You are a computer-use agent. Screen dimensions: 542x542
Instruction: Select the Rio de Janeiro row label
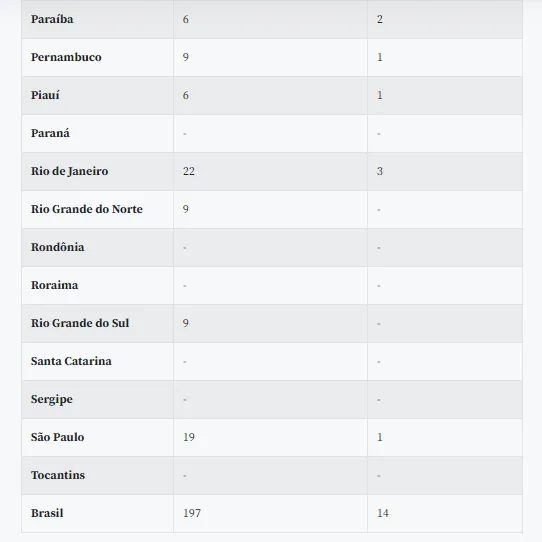(x=69, y=171)
